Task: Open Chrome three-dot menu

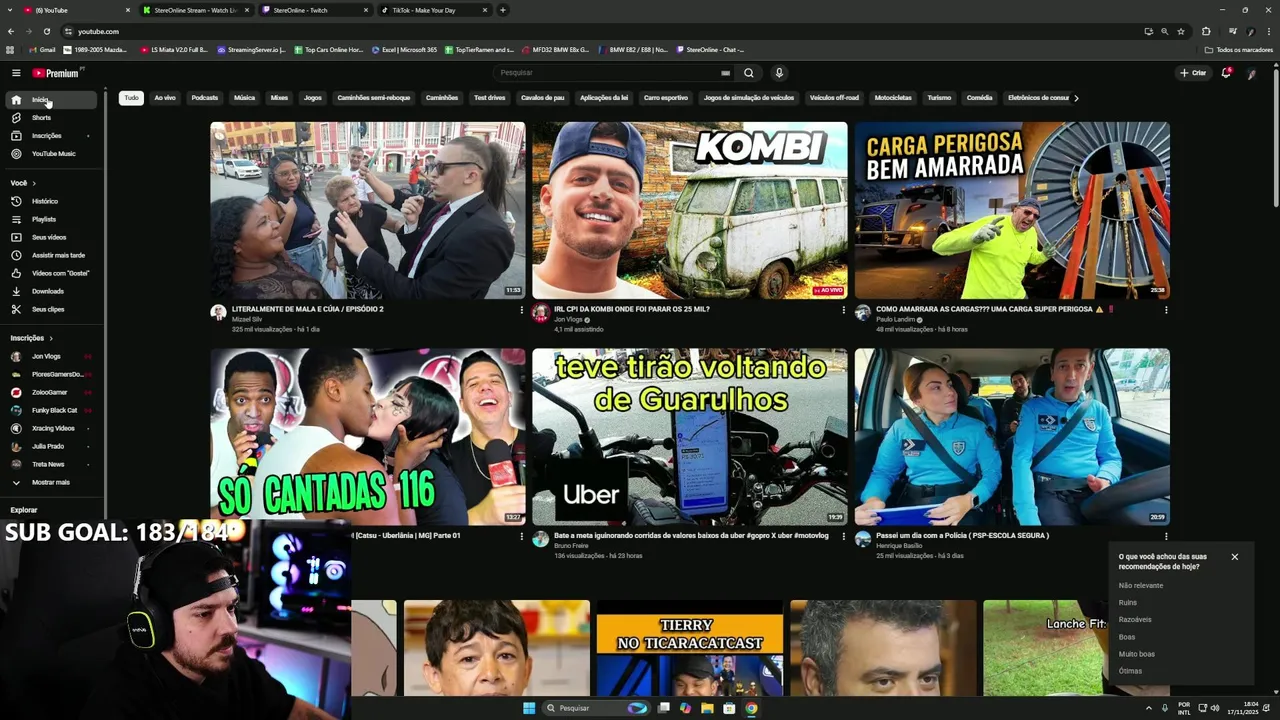Action: tap(1268, 31)
